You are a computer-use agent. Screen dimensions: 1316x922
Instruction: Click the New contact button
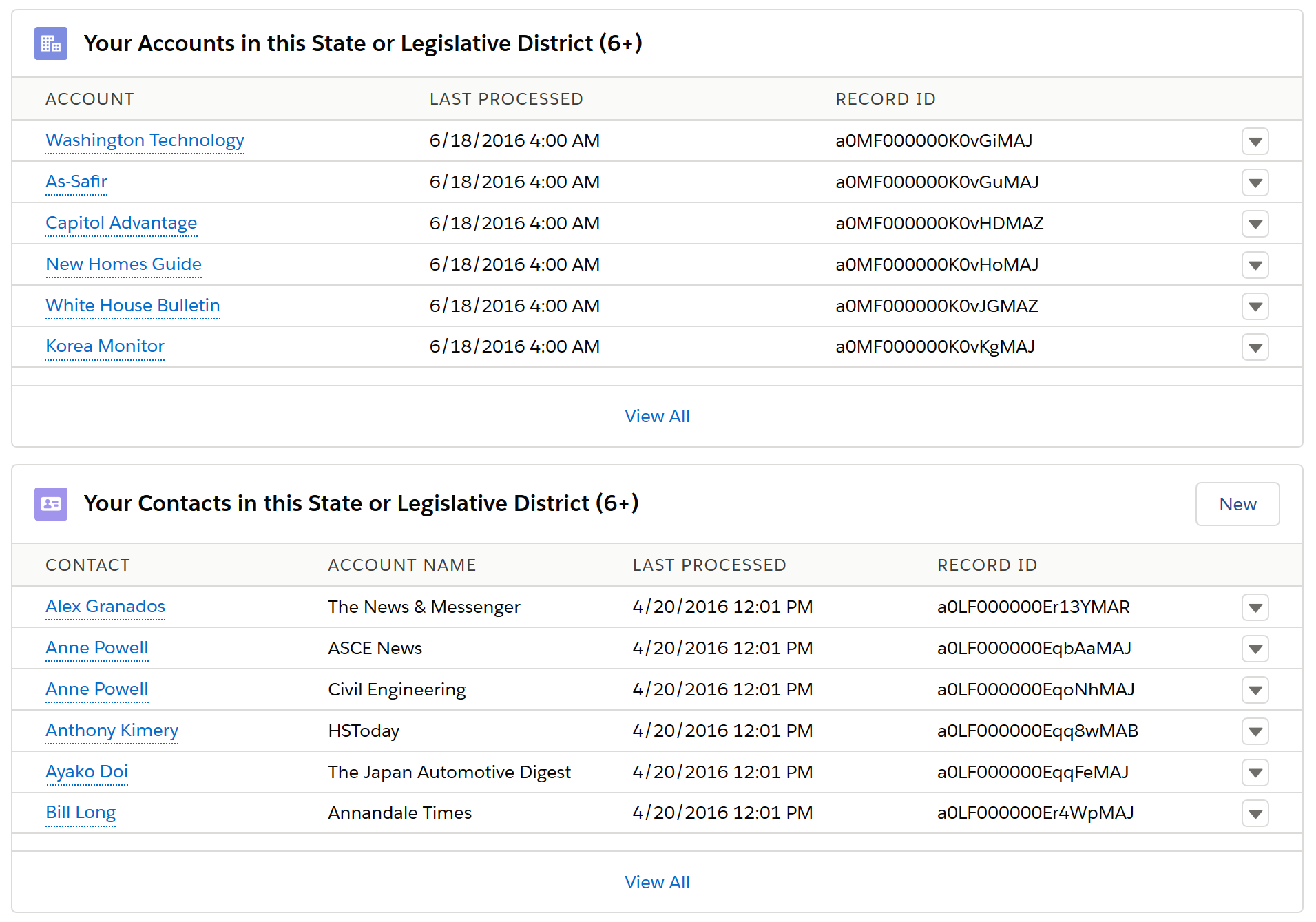tap(1237, 504)
